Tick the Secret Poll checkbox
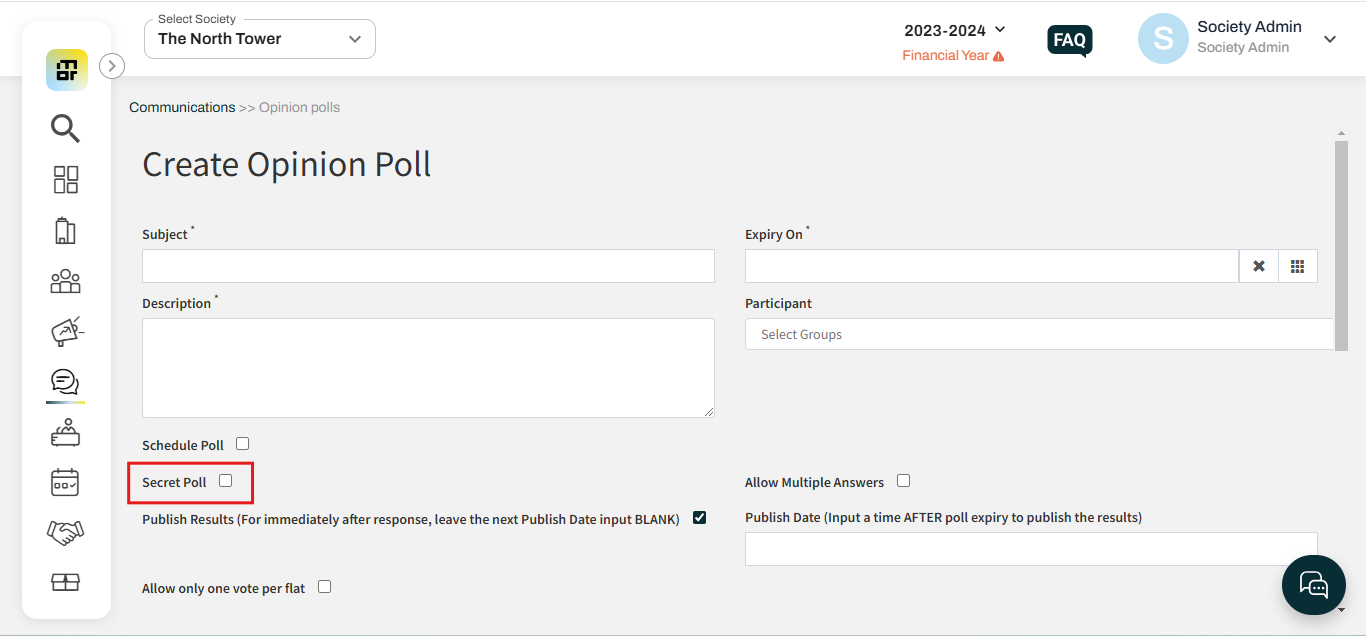 pos(225,481)
